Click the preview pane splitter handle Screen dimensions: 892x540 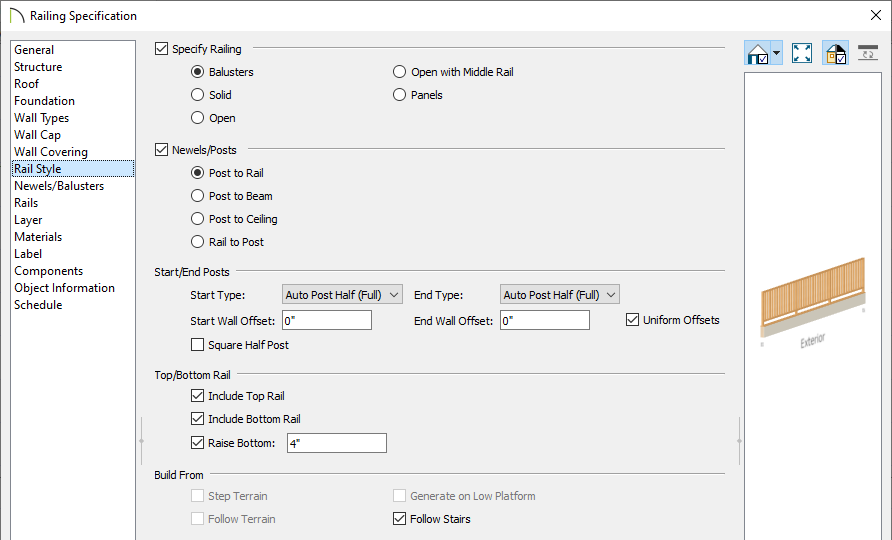739,440
